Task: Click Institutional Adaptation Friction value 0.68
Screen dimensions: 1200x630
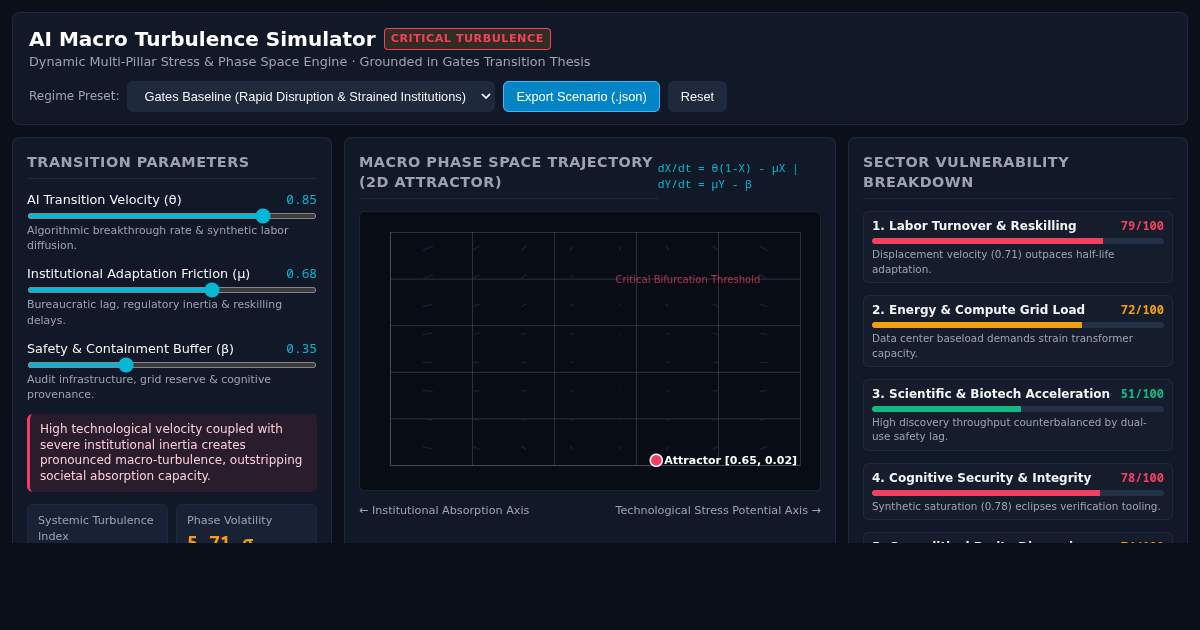Action: click(301, 274)
